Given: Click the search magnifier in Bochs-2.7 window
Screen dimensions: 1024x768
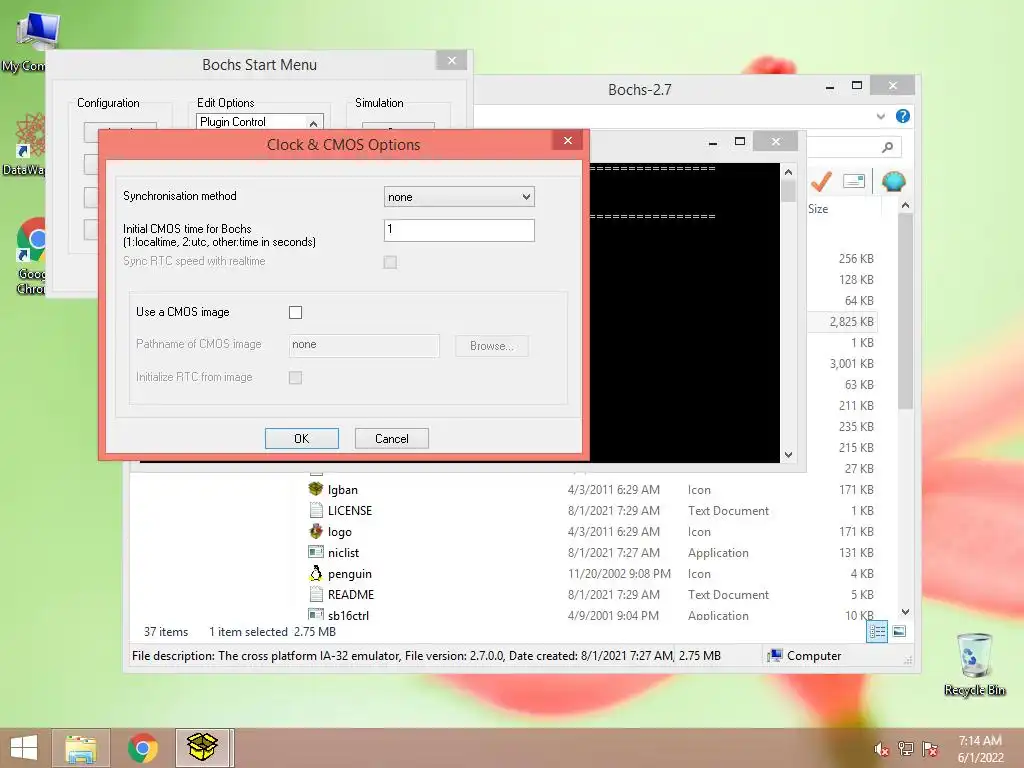Looking at the screenshot, I should 887,148.
